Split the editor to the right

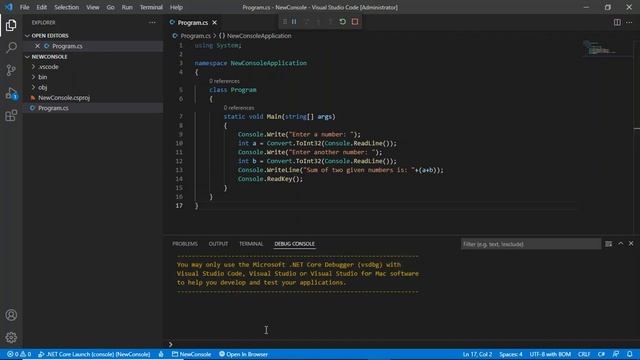pyautogui.click(x=617, y=22)
